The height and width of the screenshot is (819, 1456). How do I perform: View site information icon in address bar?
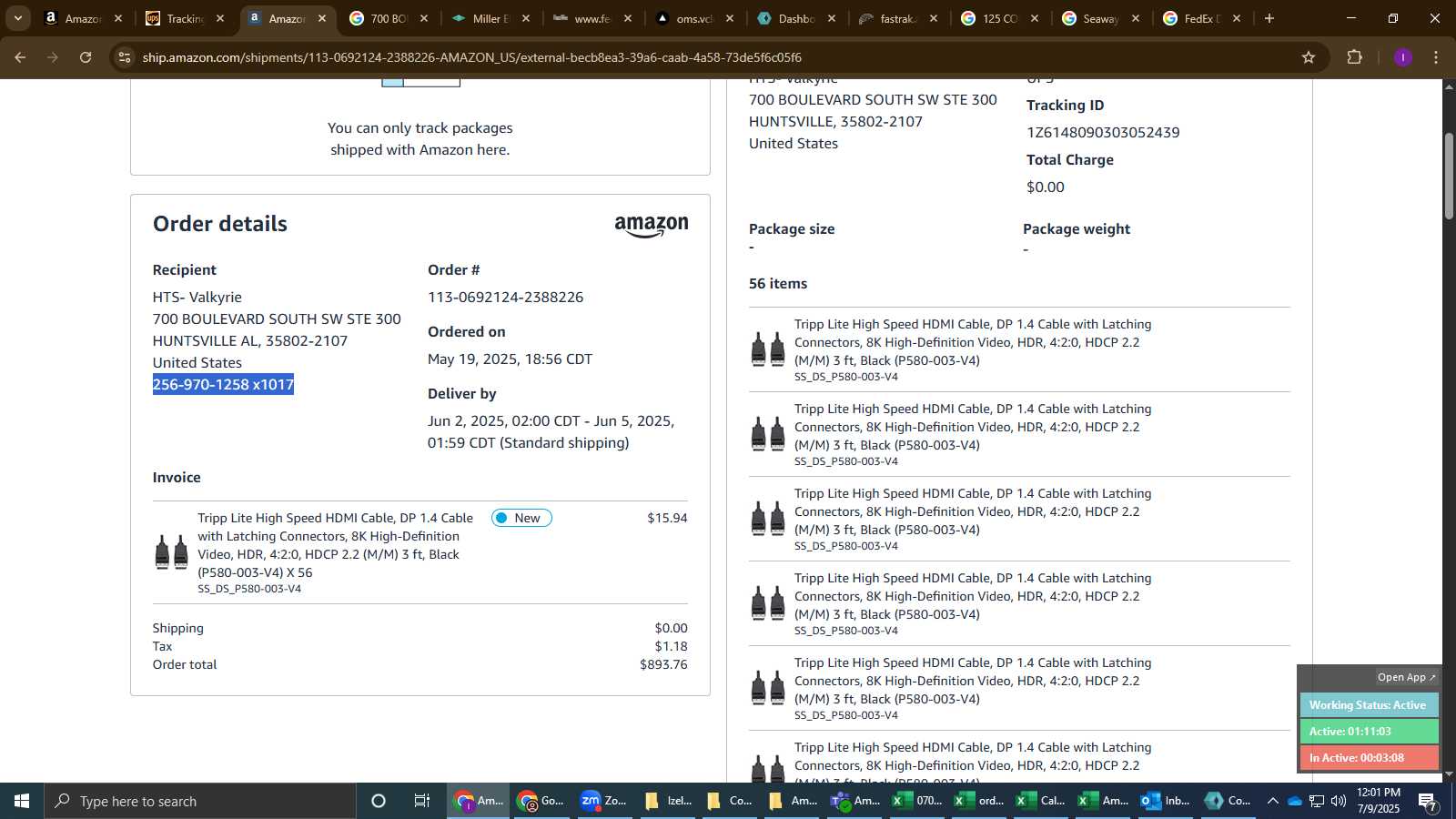point(125,57)
